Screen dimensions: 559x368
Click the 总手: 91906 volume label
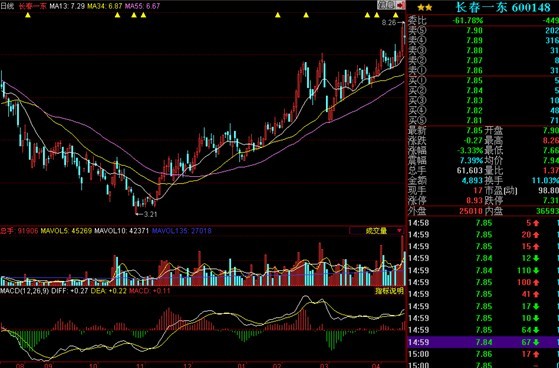click(19, 231)
